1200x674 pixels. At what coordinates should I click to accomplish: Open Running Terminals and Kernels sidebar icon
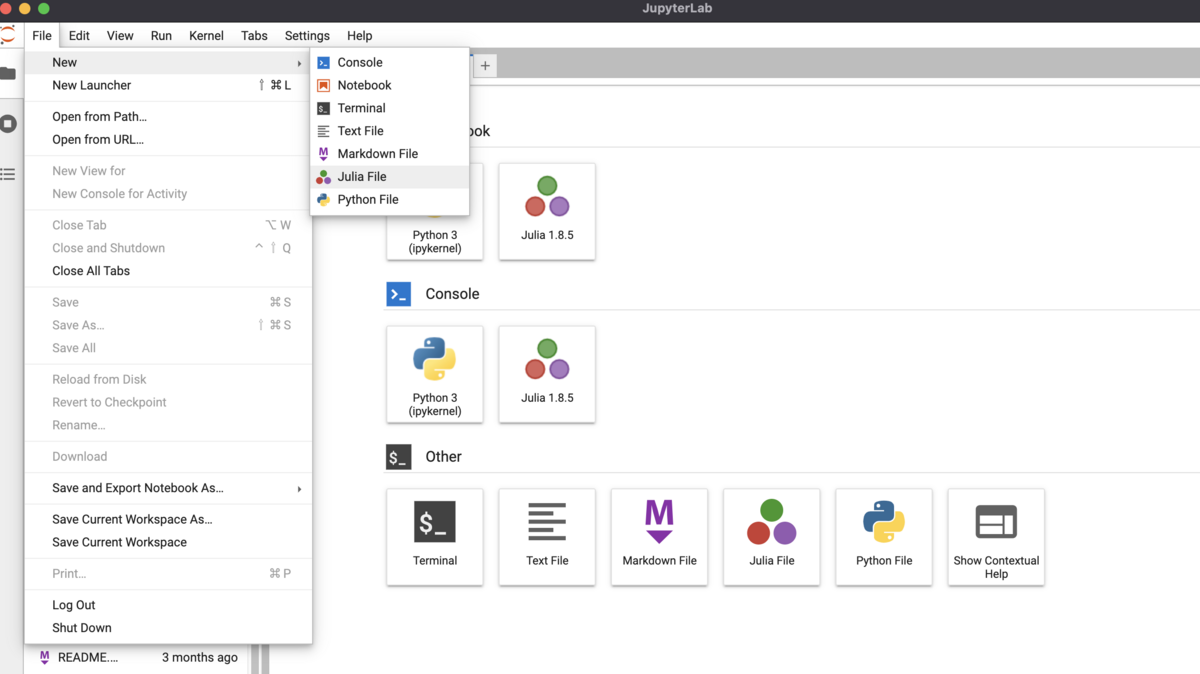pos(8,124)
